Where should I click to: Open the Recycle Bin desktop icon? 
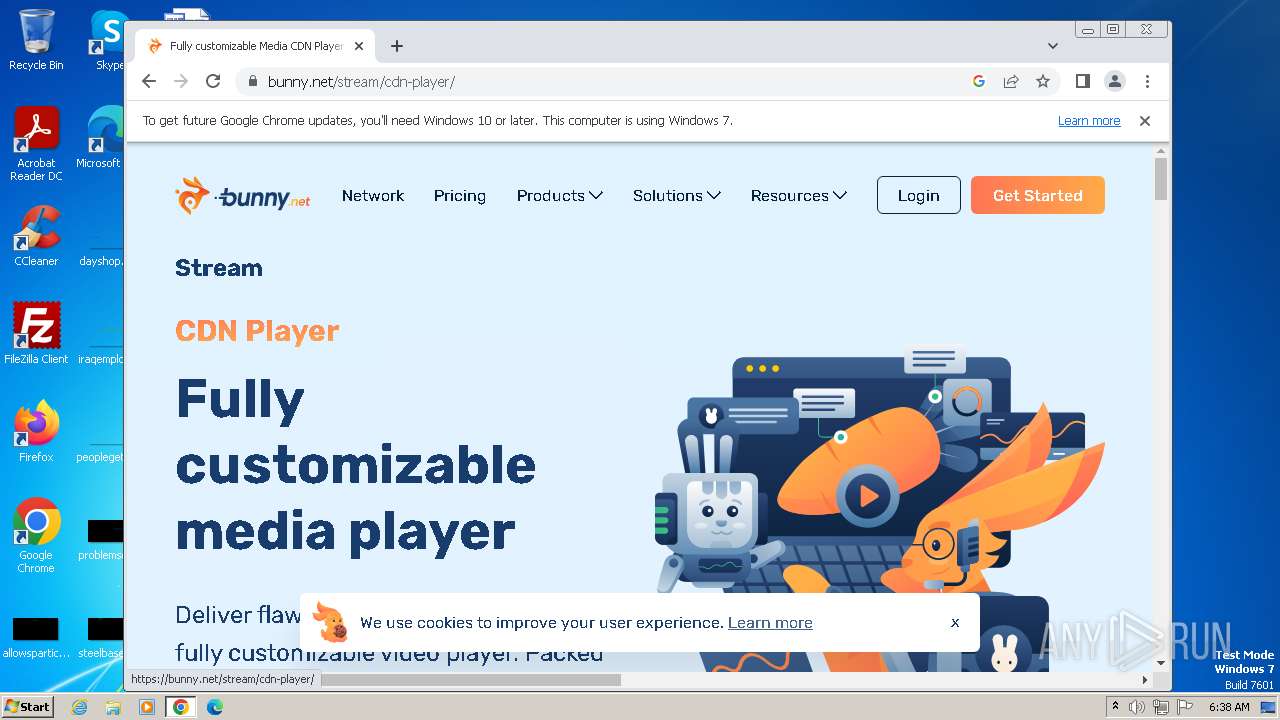36,40
